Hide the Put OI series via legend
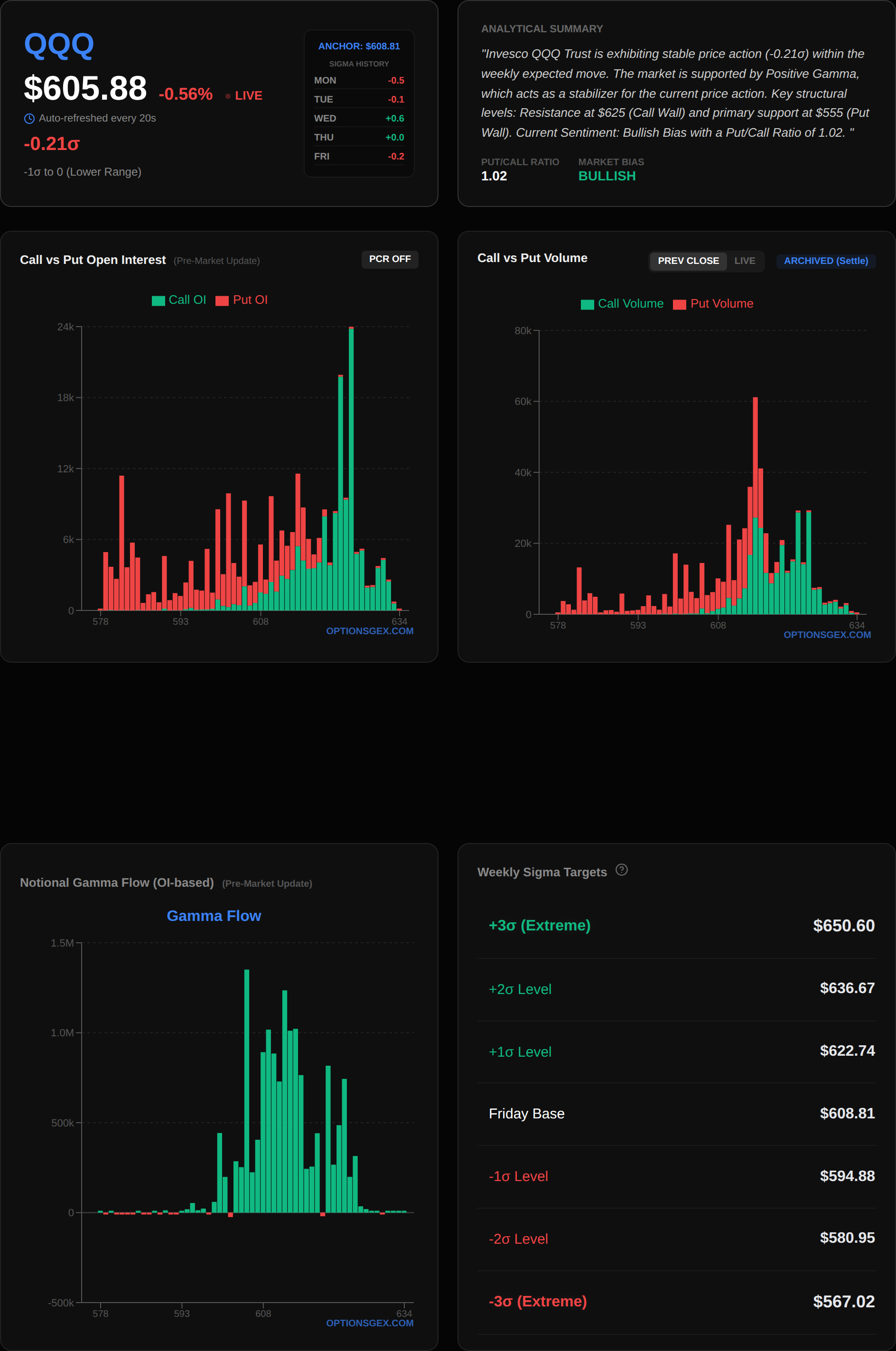 [250, 300]
